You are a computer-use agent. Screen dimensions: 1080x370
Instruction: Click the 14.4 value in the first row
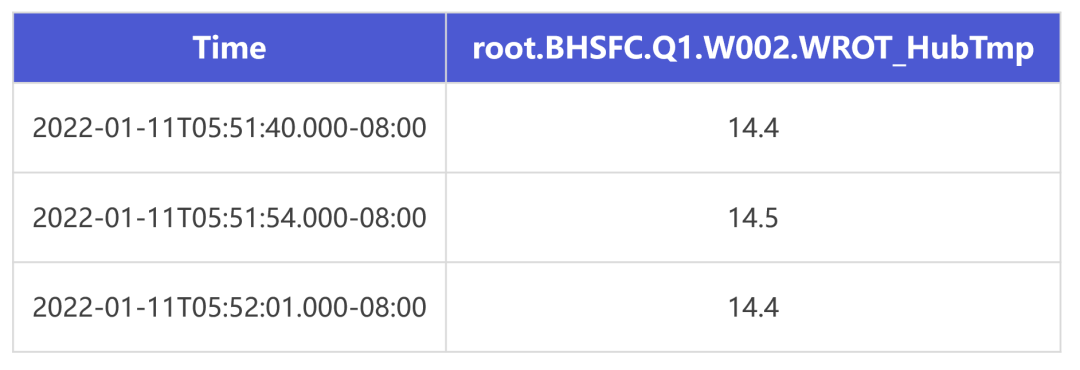[753, 128]
